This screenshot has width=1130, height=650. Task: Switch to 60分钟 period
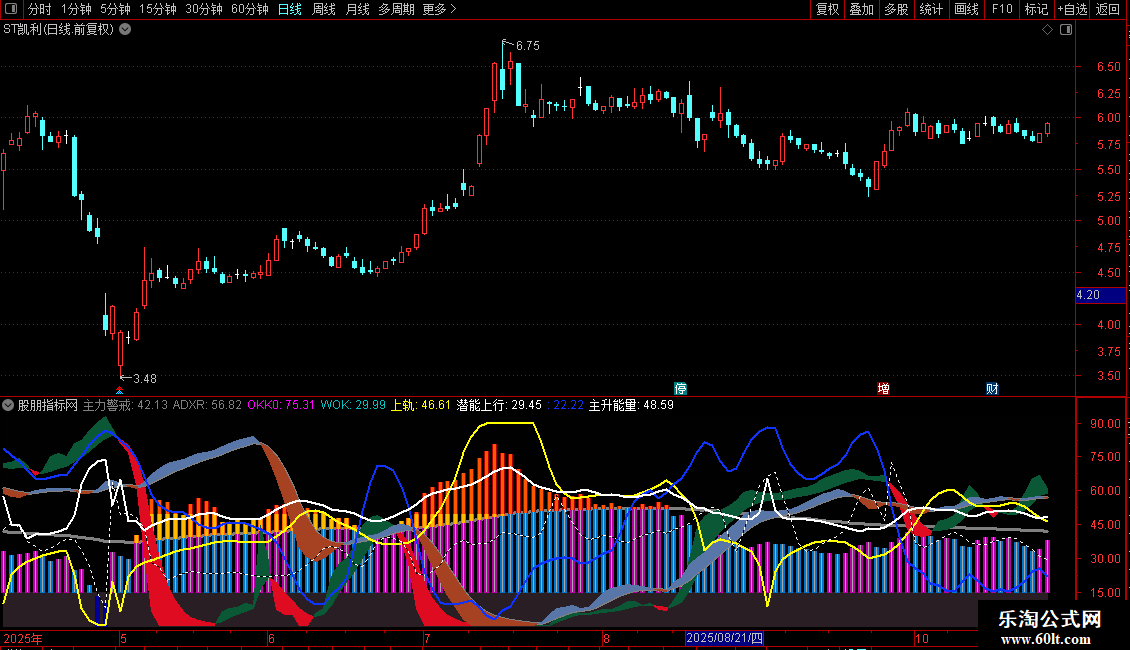[x=250, y=9]
